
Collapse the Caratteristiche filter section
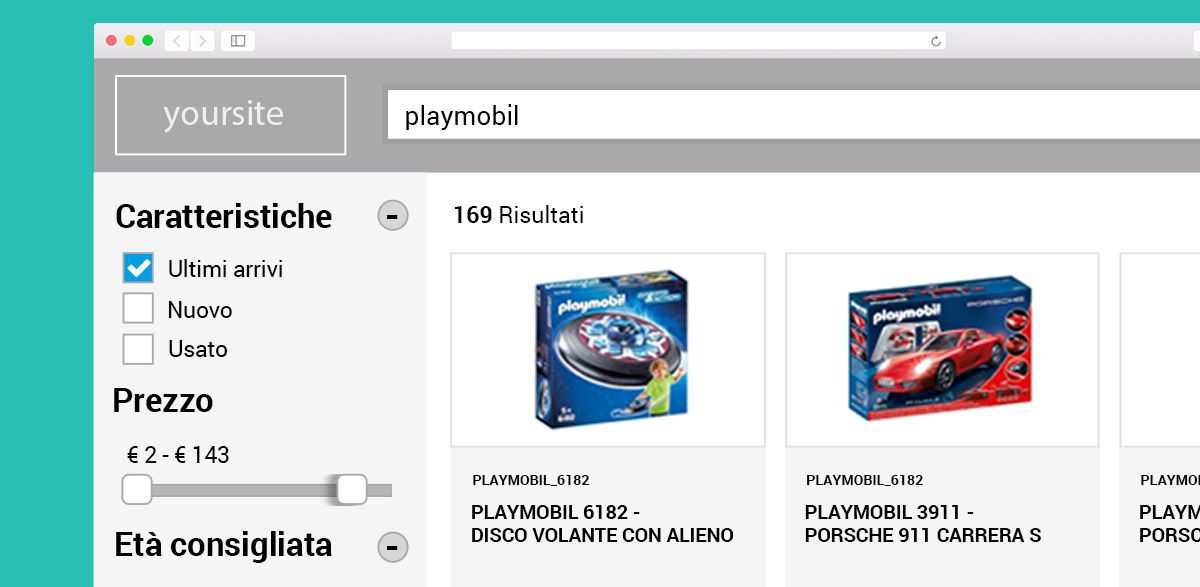392,216
